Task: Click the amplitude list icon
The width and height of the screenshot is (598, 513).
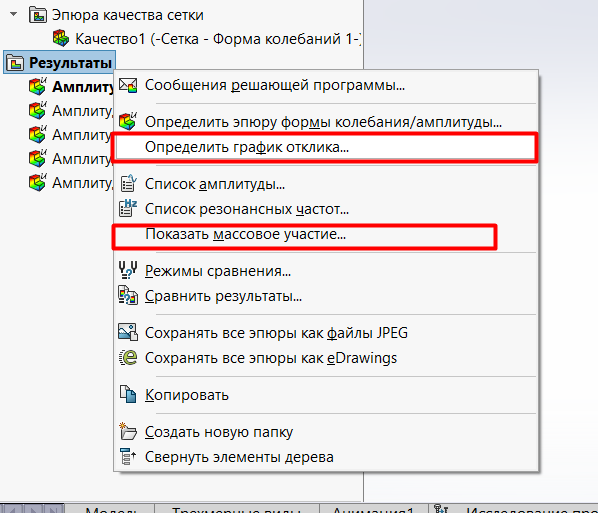Action: coord(128,183)
